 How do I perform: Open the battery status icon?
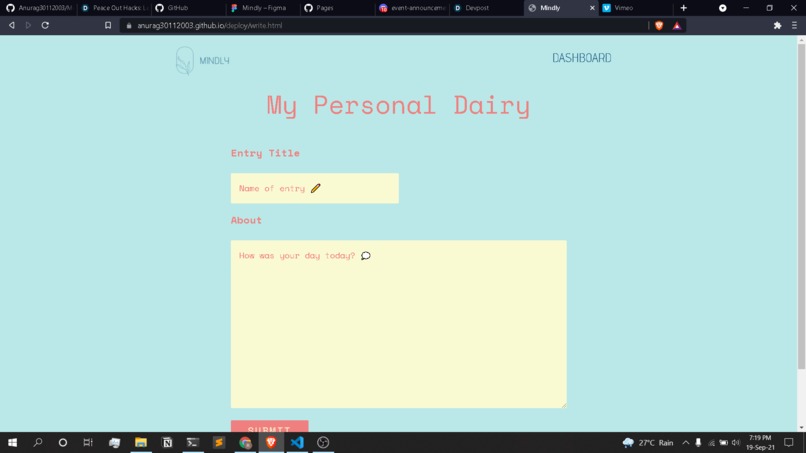[723, 443]
